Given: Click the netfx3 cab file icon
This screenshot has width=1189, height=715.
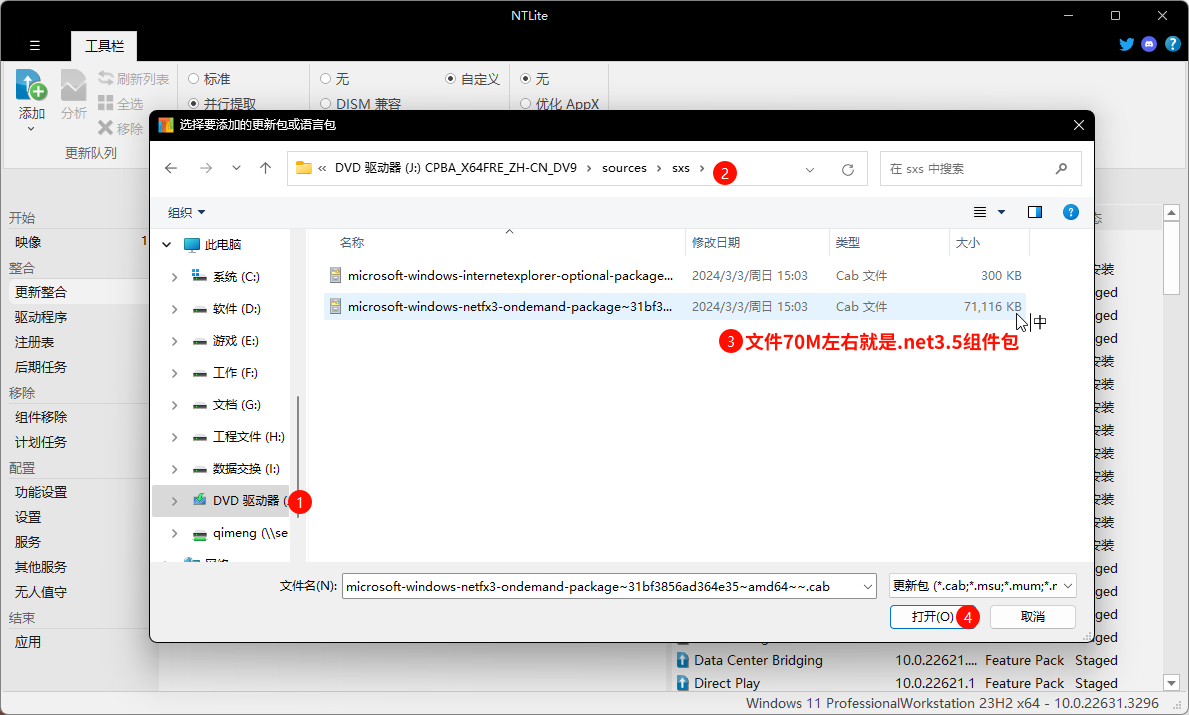Looking at the screenshot, I should coord(335,306).
